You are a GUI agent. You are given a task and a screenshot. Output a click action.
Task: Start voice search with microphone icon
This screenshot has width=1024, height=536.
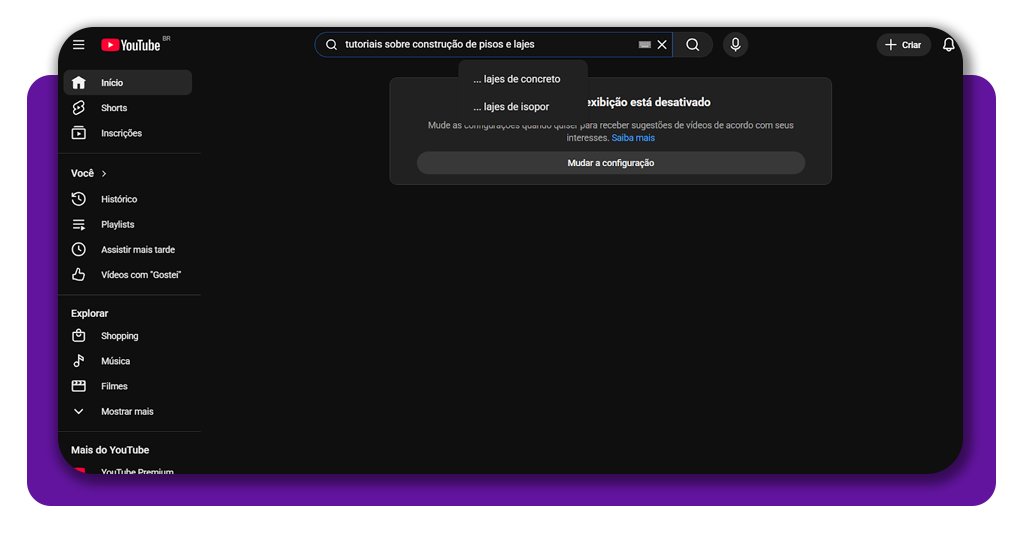[735, 45]
